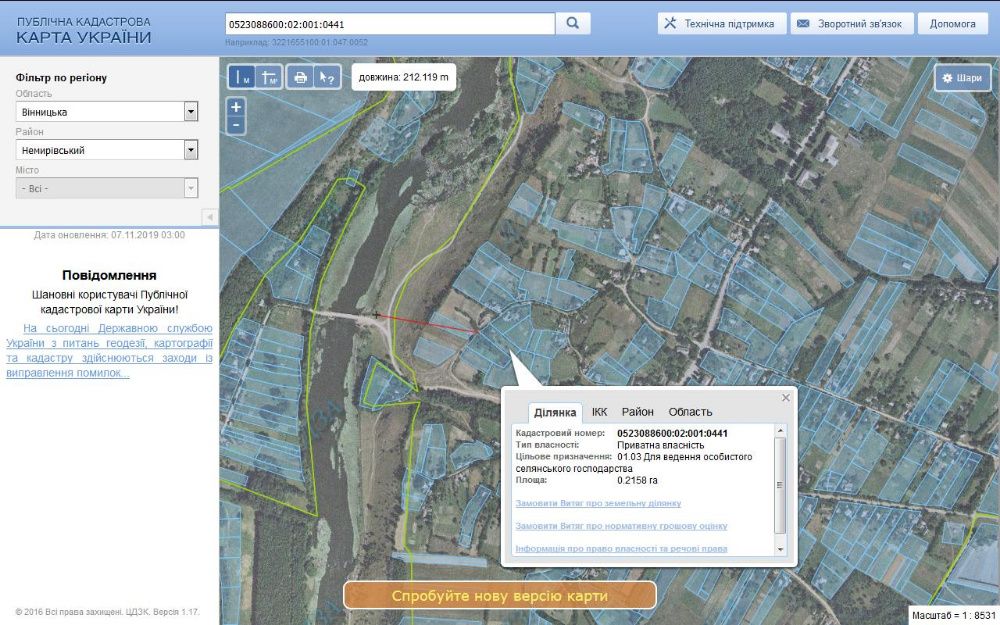Open the Державною службою news message link
1000x625 pixels.
pos(109,350)
